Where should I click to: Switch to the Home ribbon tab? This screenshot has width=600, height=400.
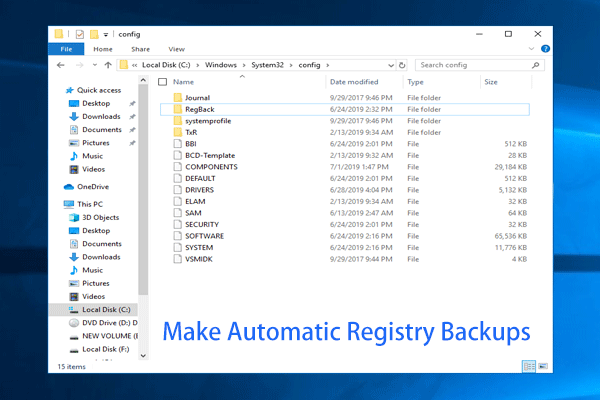click(103, 49)
